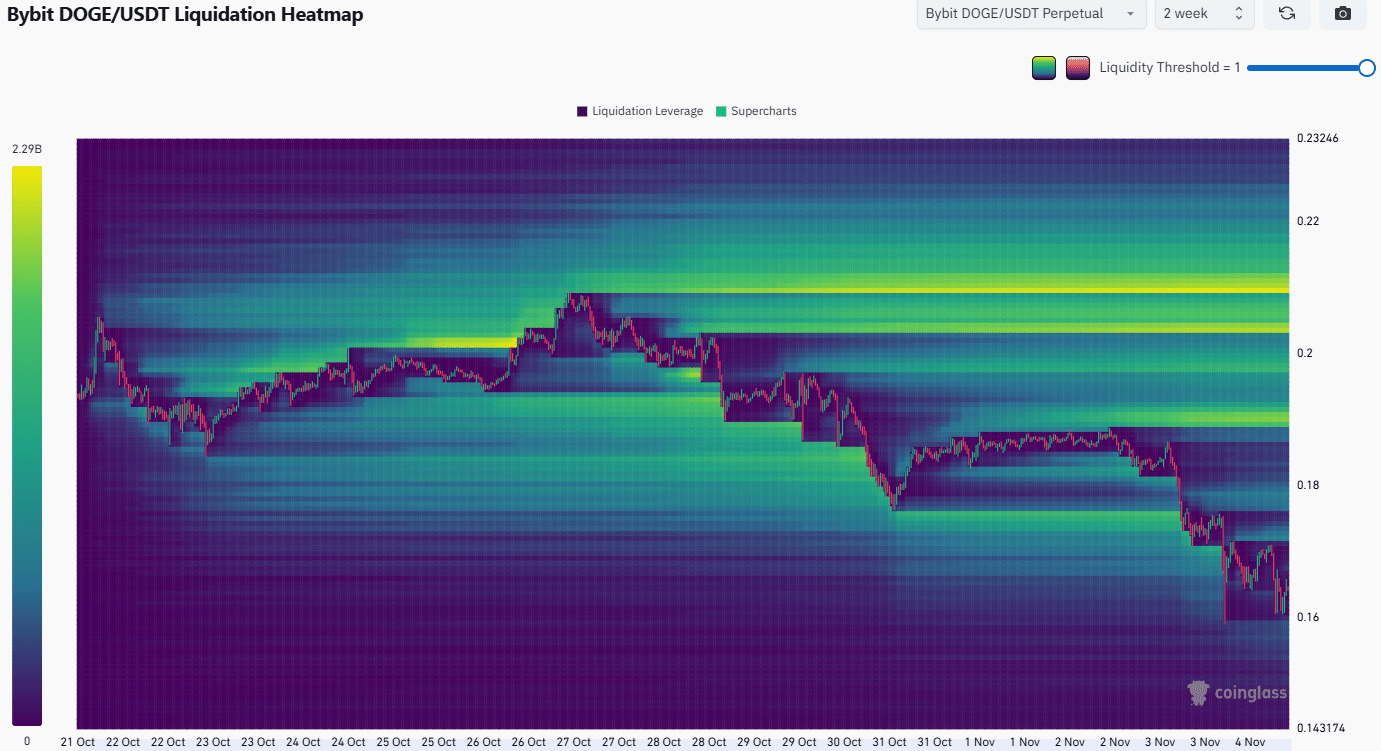Click the Coinglass logo watermark
The width and height of the screenshot is (1381, 751).
coord(1199,692)
